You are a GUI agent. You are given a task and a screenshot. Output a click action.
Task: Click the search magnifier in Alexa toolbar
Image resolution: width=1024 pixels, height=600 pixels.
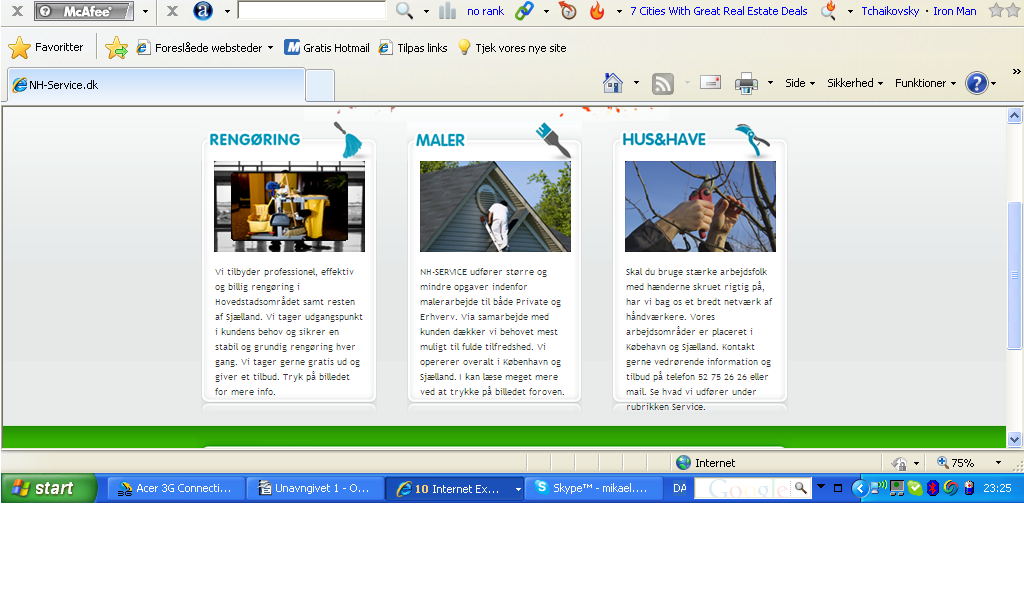pos(404,11)
